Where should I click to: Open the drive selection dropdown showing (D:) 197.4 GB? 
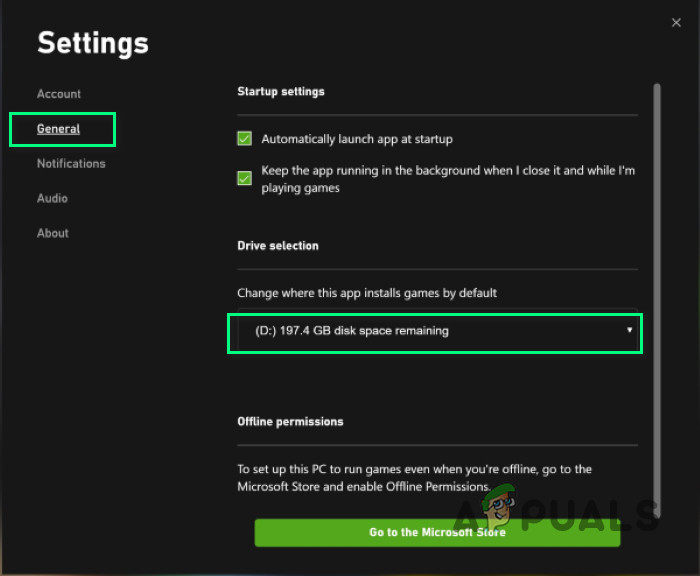(x=435, y=331)
